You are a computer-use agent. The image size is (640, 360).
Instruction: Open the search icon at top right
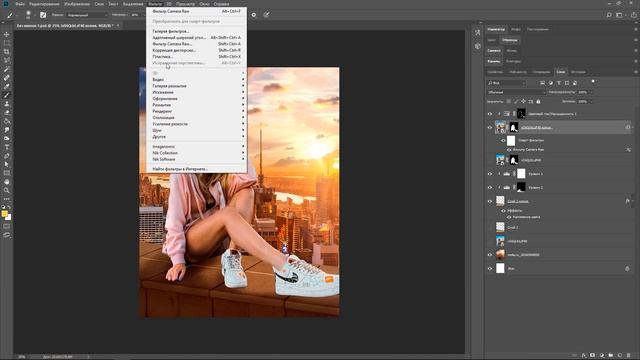[x=609, y=15]
